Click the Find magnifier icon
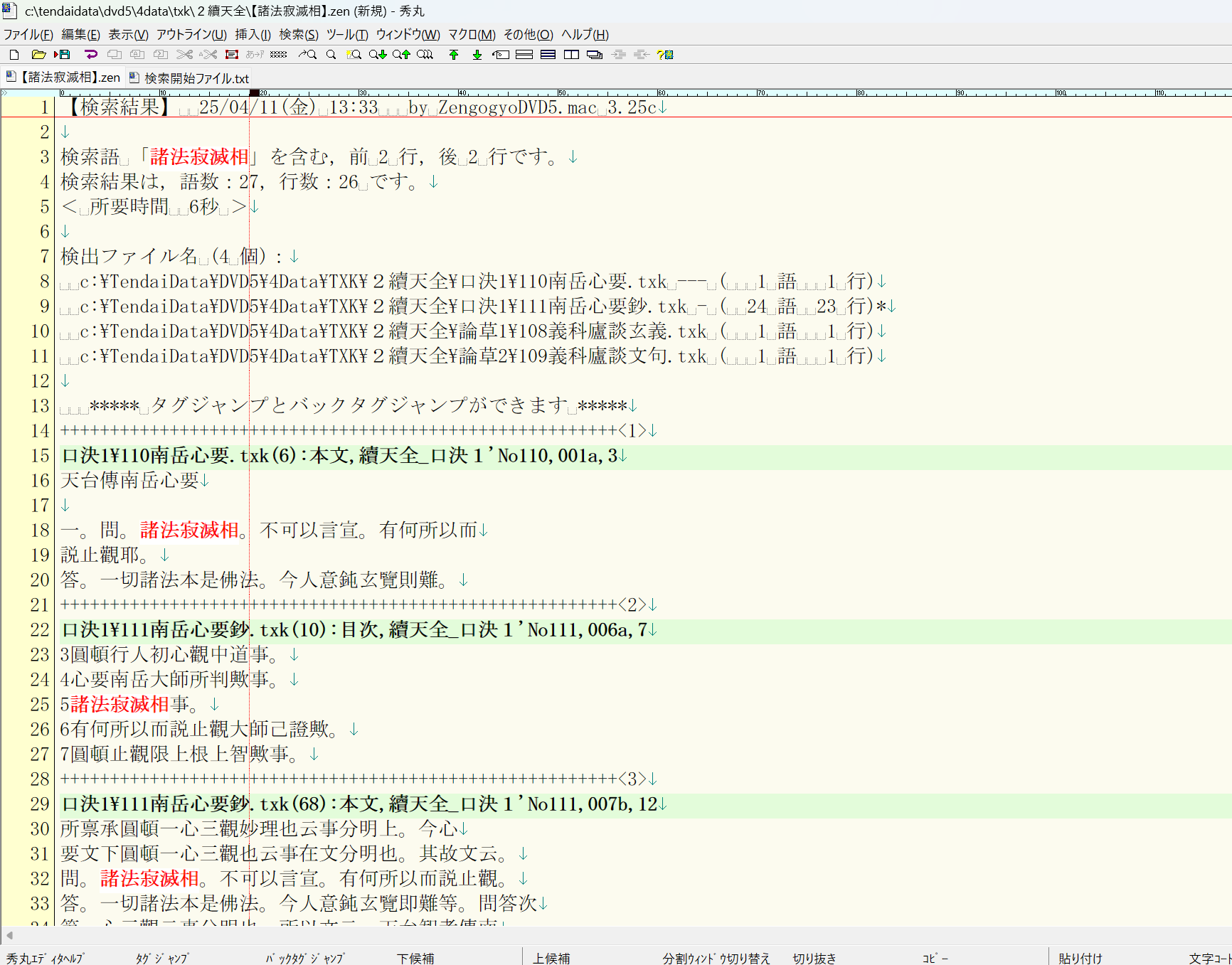The height and width of the screenshot is (965, 1232). [331, 55]
